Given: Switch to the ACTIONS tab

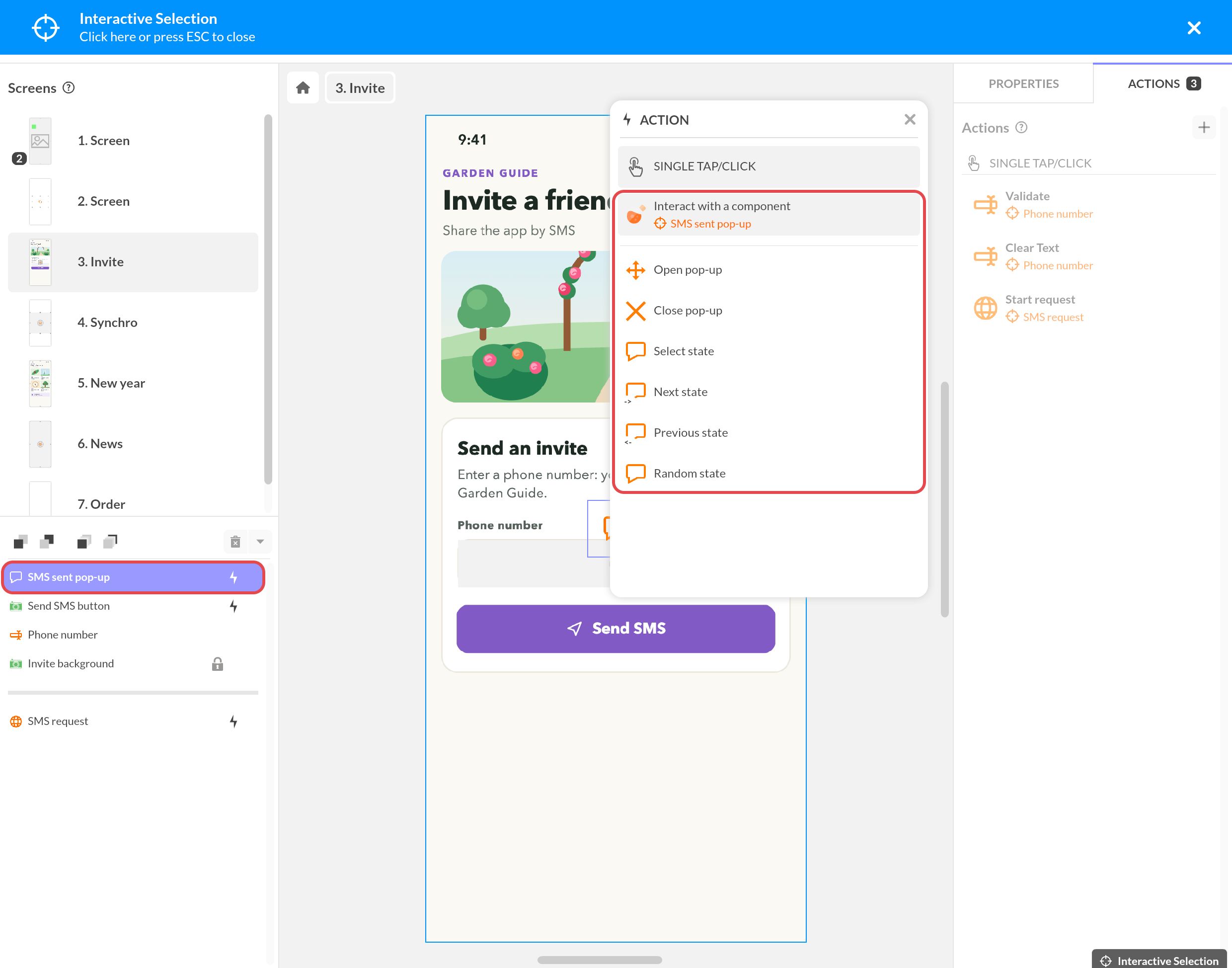Looking at the screenshot, I should click(x=1163, y=84).
